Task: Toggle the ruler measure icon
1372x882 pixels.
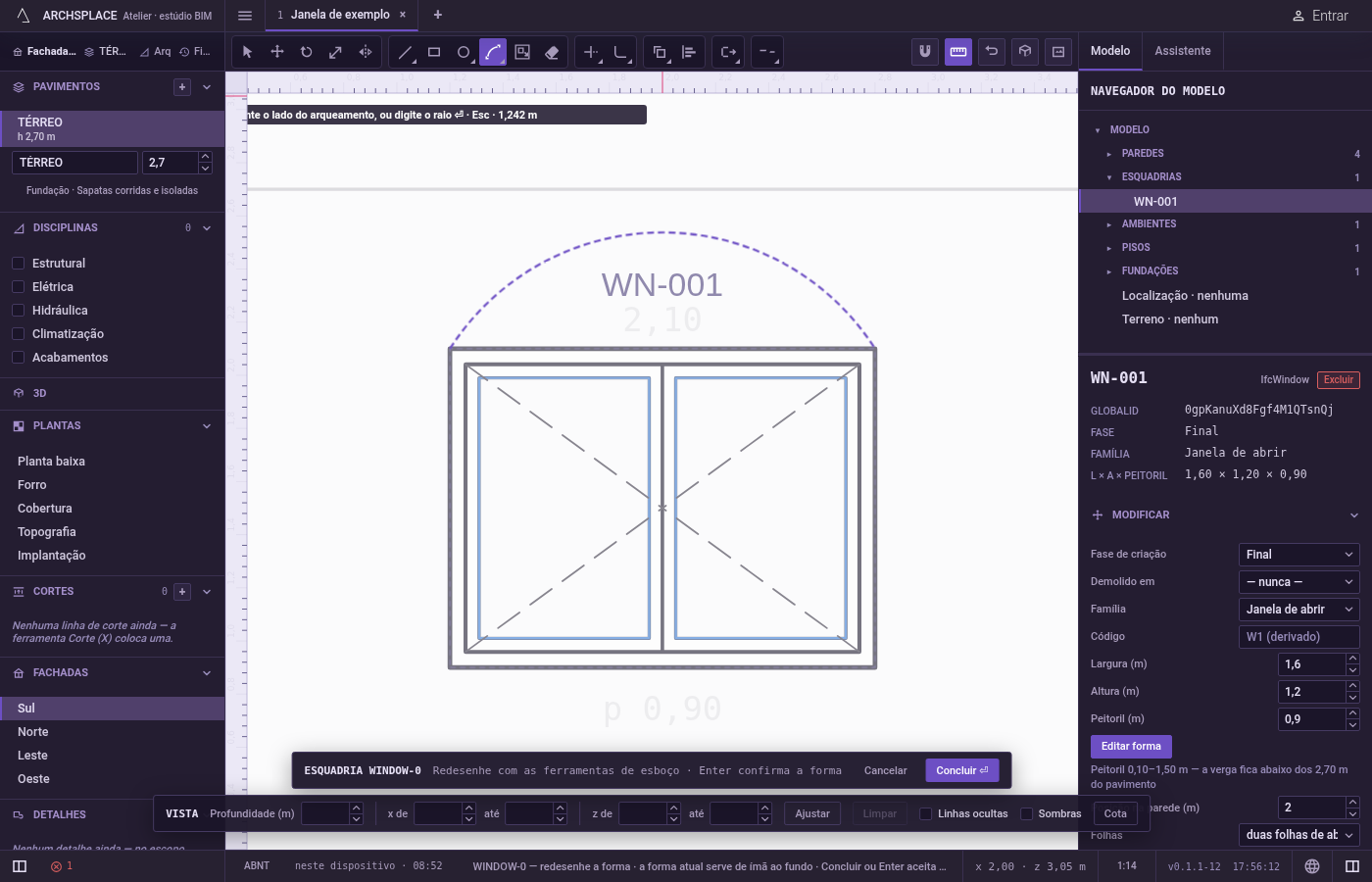Action: (x=958, y=52)
